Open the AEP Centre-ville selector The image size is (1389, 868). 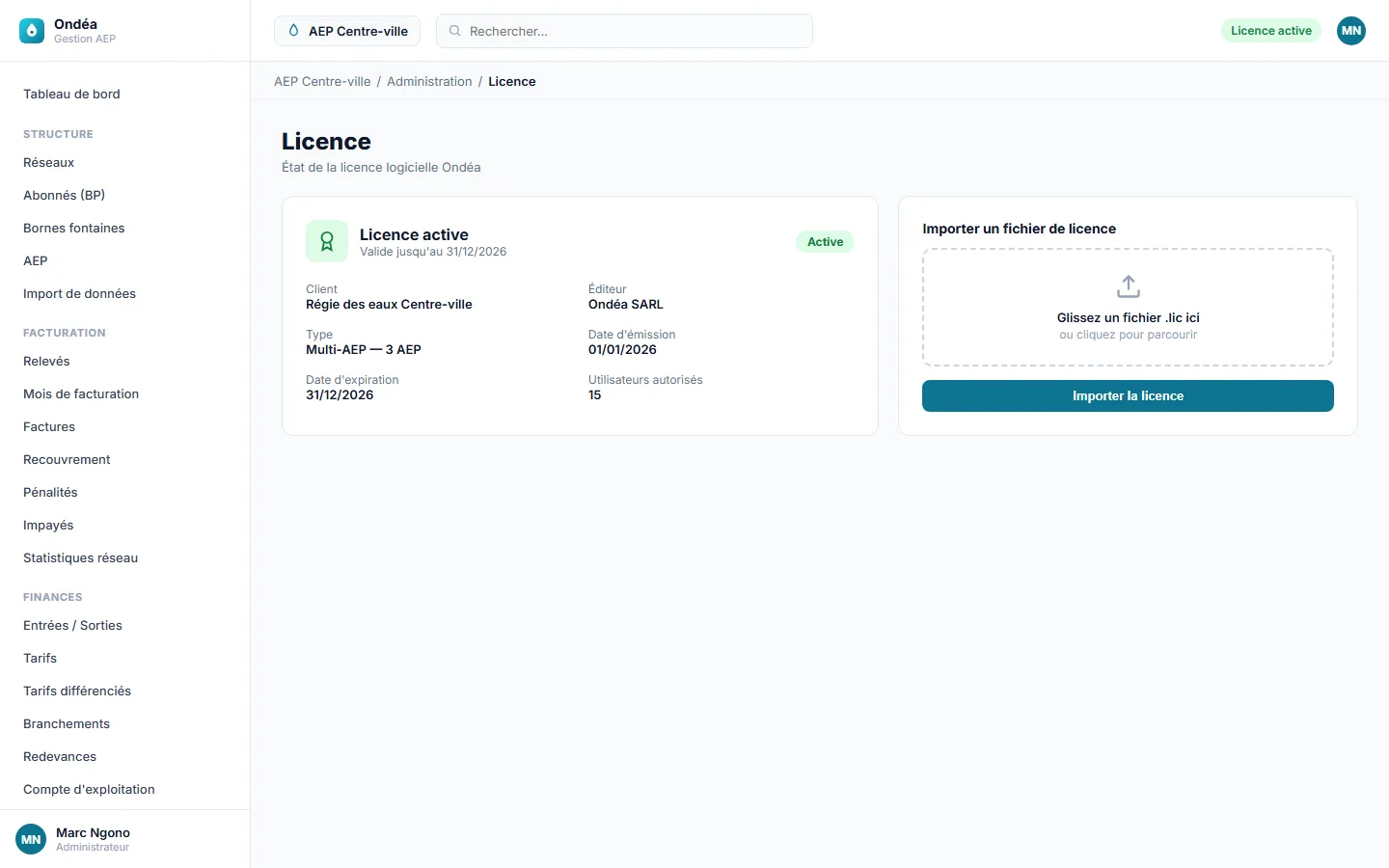(347, 31)
